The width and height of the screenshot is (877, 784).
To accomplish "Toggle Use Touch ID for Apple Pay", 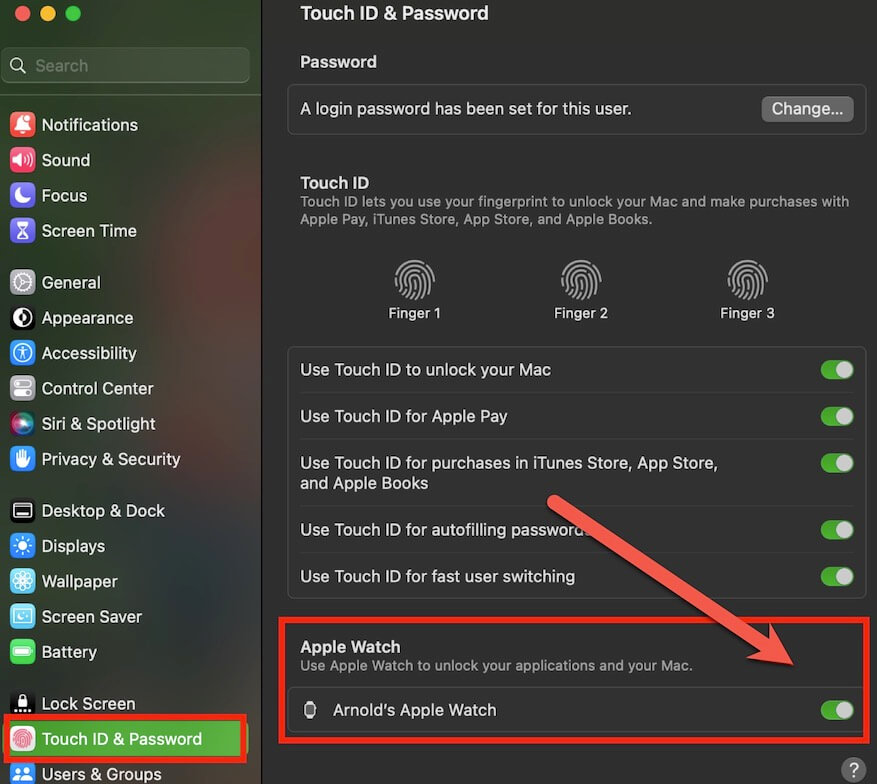I will 836,416.
